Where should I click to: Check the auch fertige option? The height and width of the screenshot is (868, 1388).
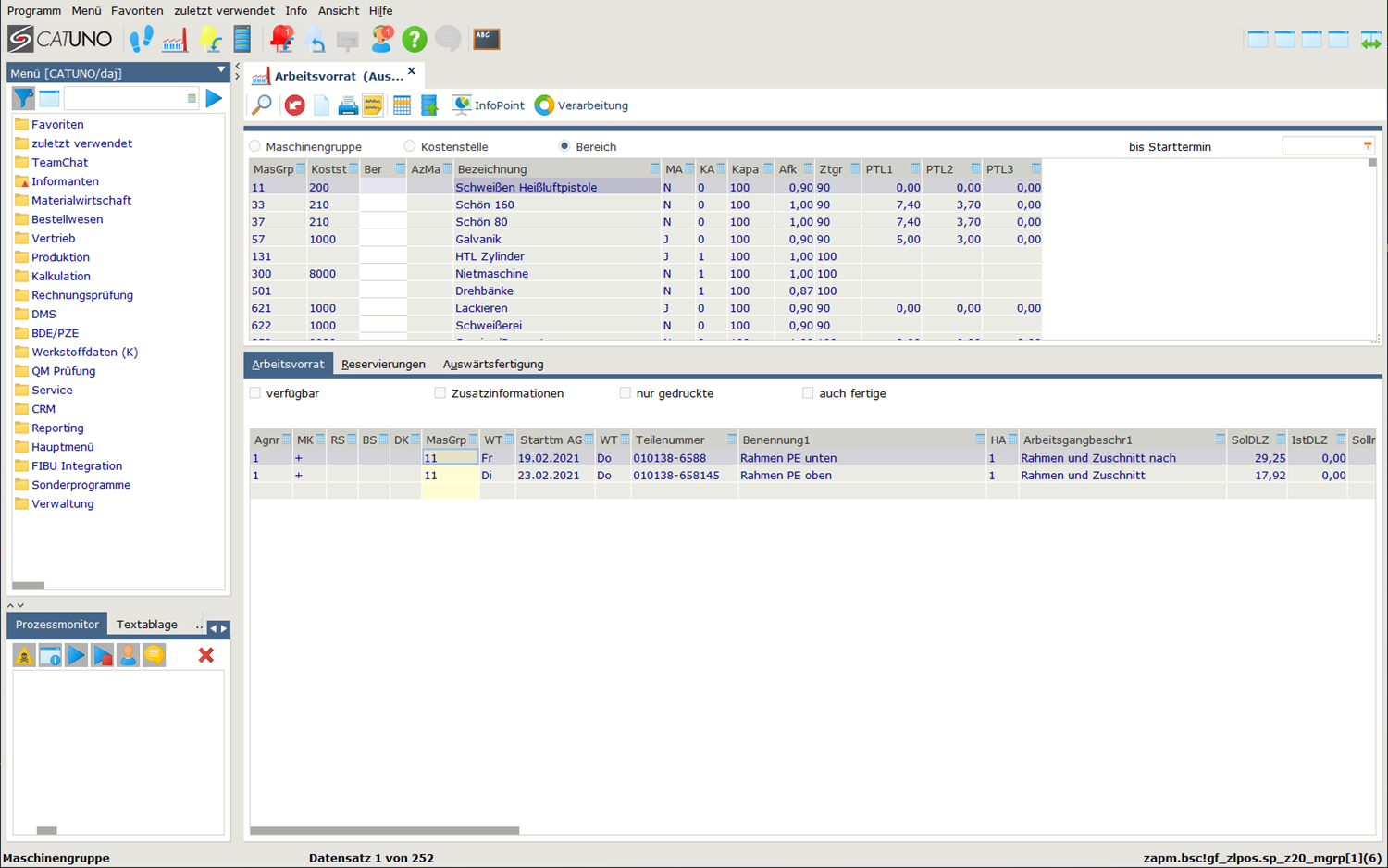pyautogui.click(x=808, y=393)
